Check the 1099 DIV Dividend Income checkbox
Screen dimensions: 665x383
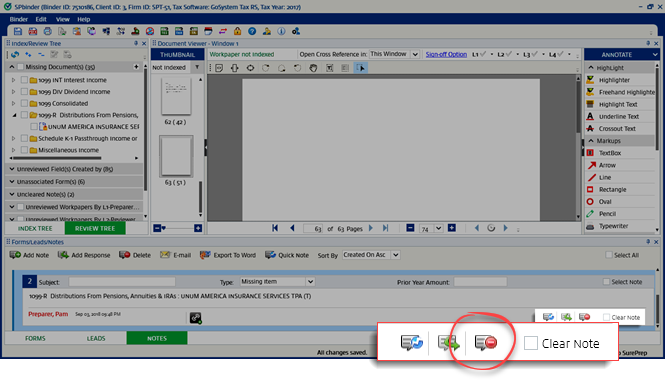24,92
